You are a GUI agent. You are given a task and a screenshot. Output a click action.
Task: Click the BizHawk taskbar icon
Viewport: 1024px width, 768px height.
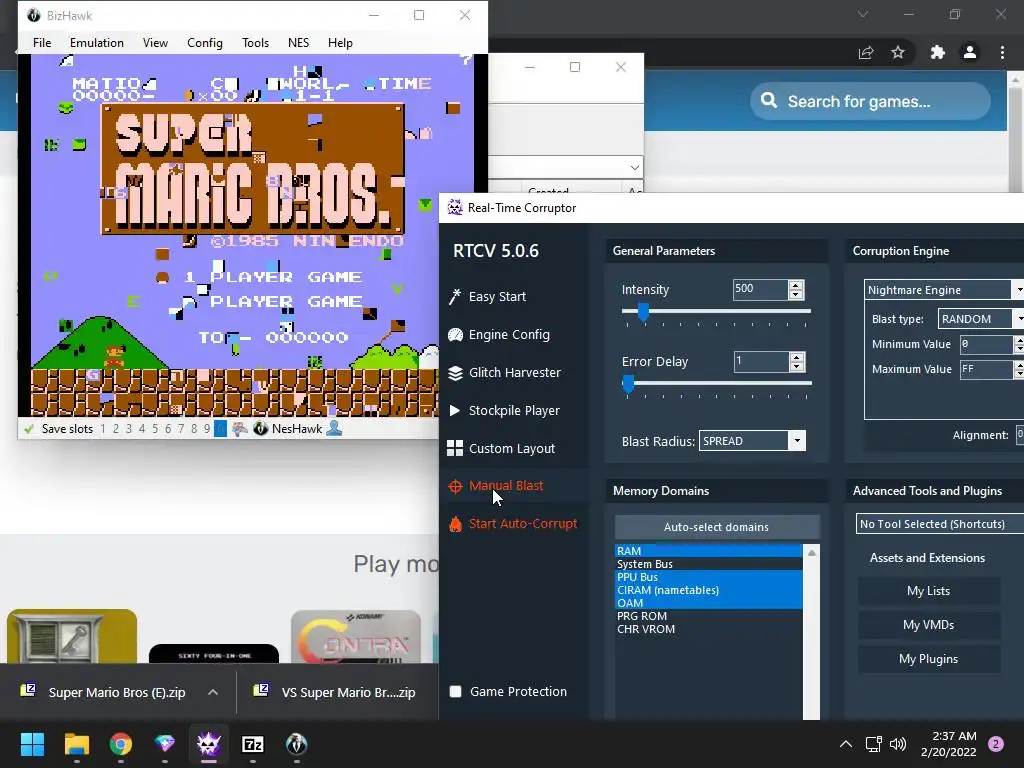[296, 744]
